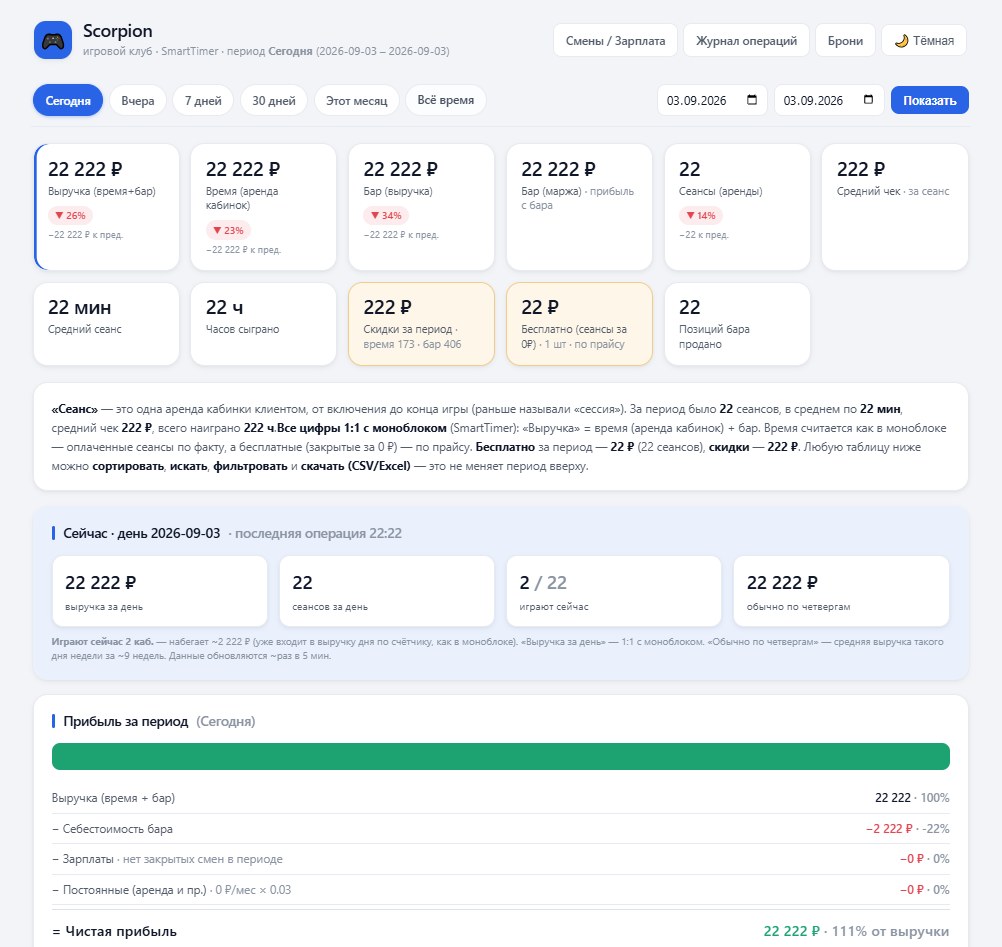Screen dimensions: 1002x947
Task: Click the Выручка (время + бар) profit row
Action: 500,797
